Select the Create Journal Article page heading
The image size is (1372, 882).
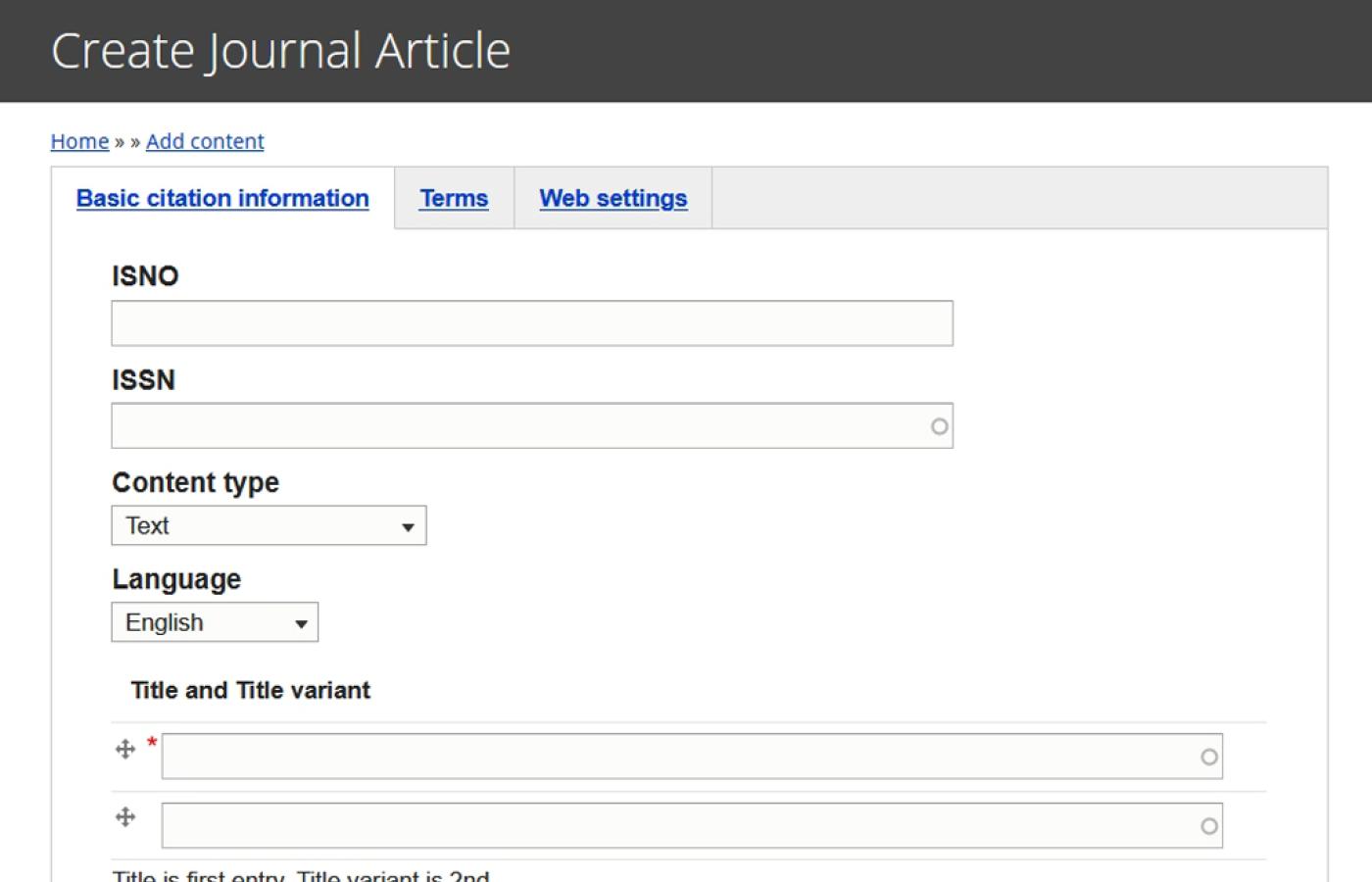pyautogui.click(x=280, y=51)
